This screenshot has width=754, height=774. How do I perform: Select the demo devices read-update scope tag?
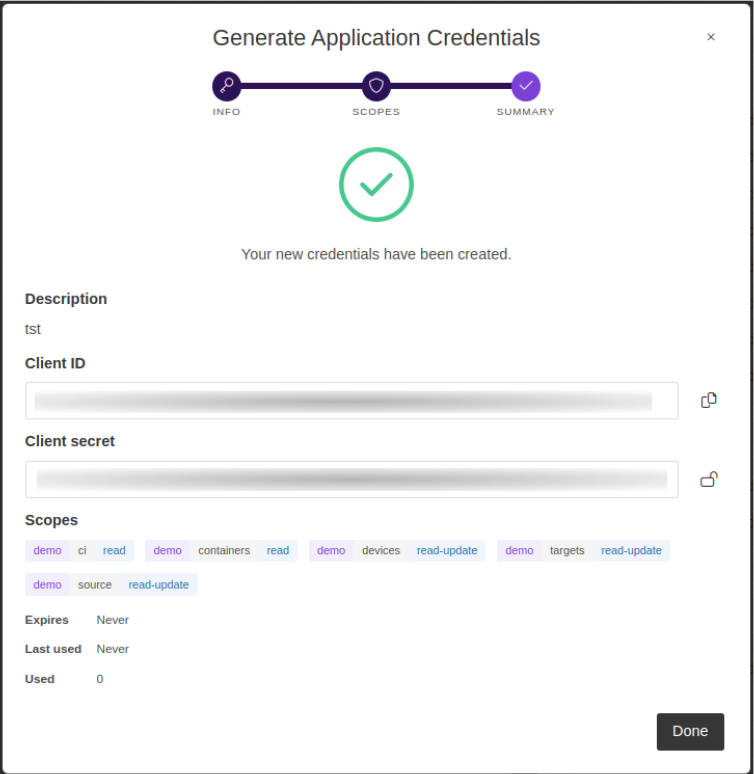point(397,551)
